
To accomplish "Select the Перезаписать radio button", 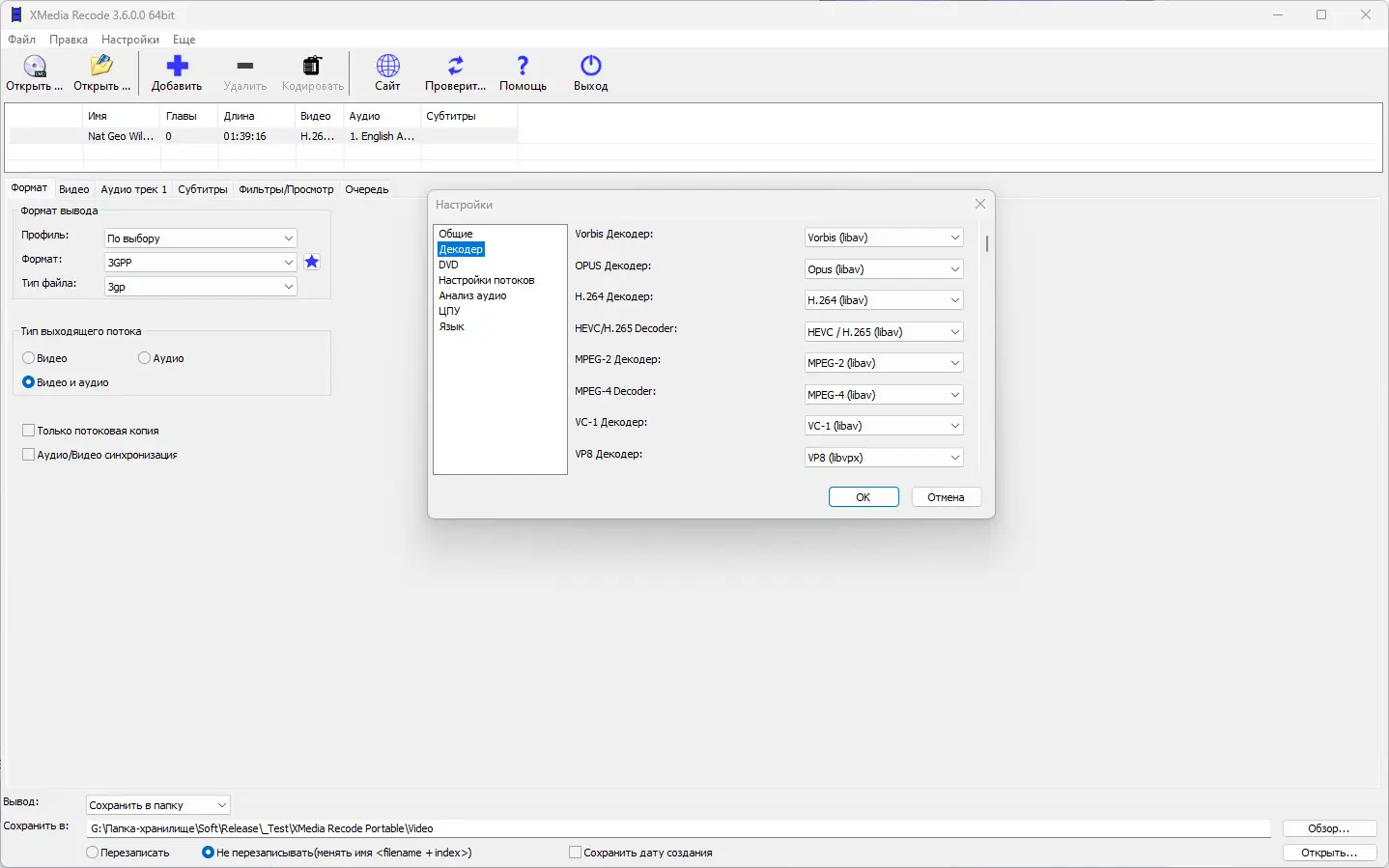I will point(92,853).
